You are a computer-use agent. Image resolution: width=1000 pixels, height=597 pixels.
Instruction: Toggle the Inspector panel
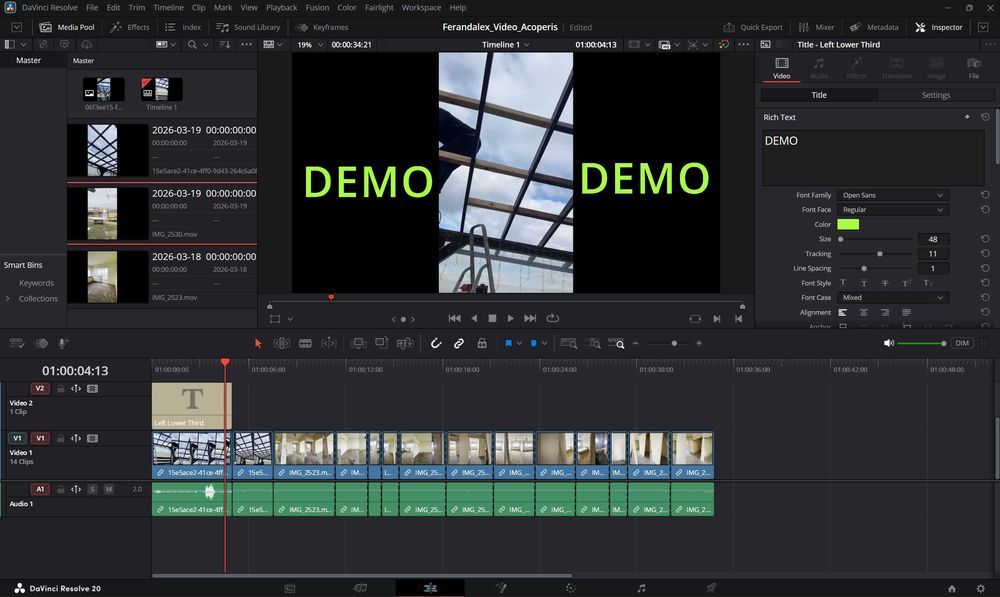939,27
